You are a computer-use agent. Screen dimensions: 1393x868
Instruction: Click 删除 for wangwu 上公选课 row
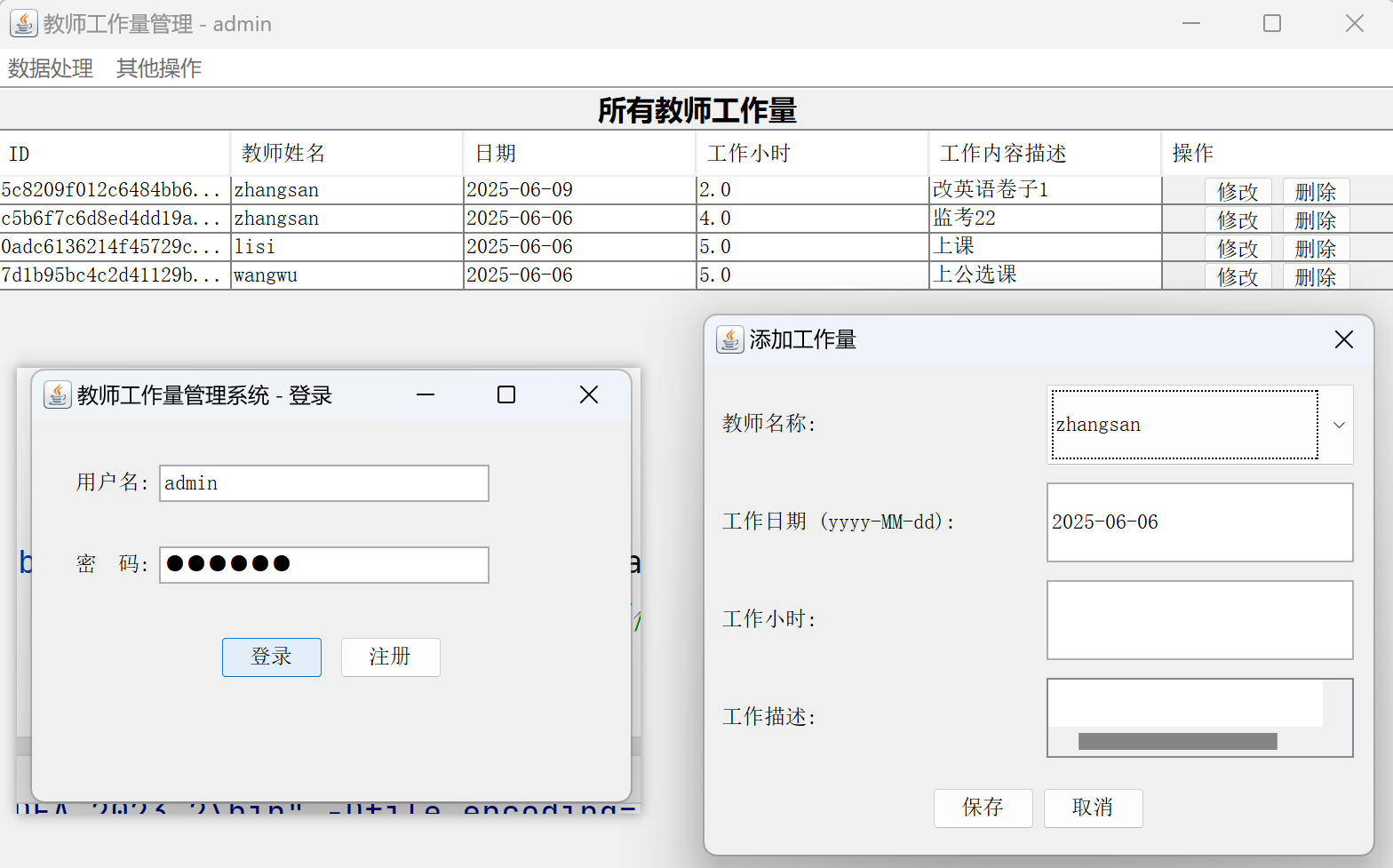tap(1316, 276)
